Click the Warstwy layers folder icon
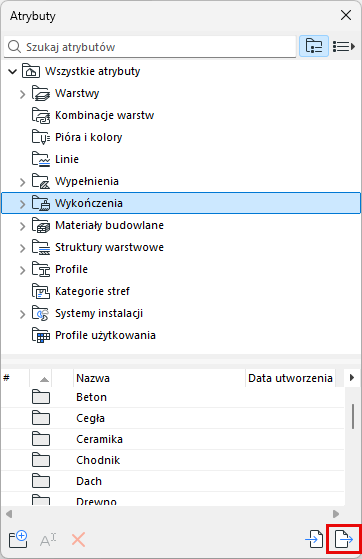362x559 pixels. (x=41, y=93)
